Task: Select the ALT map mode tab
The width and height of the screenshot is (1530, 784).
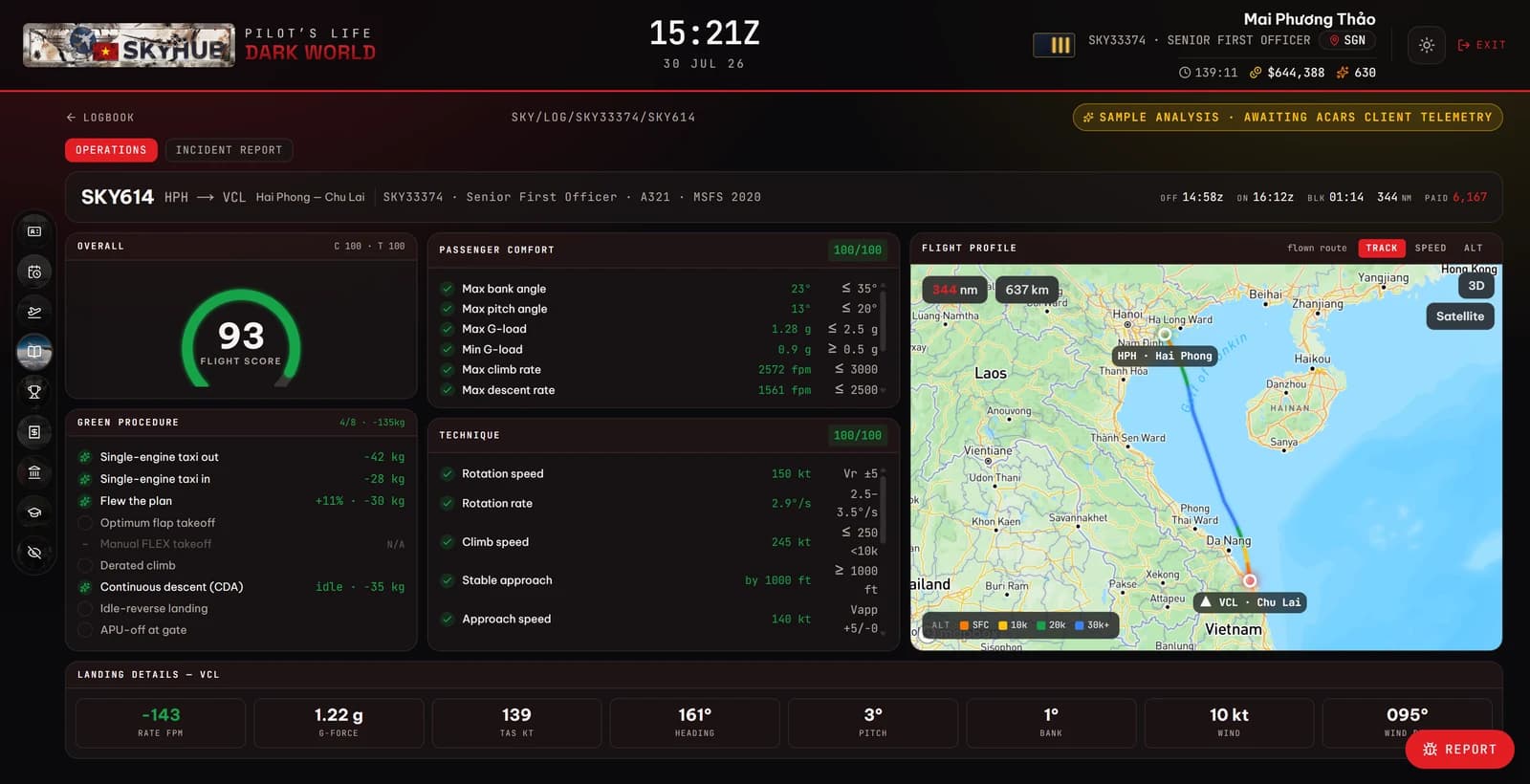Action: [x=1473, y=248]
